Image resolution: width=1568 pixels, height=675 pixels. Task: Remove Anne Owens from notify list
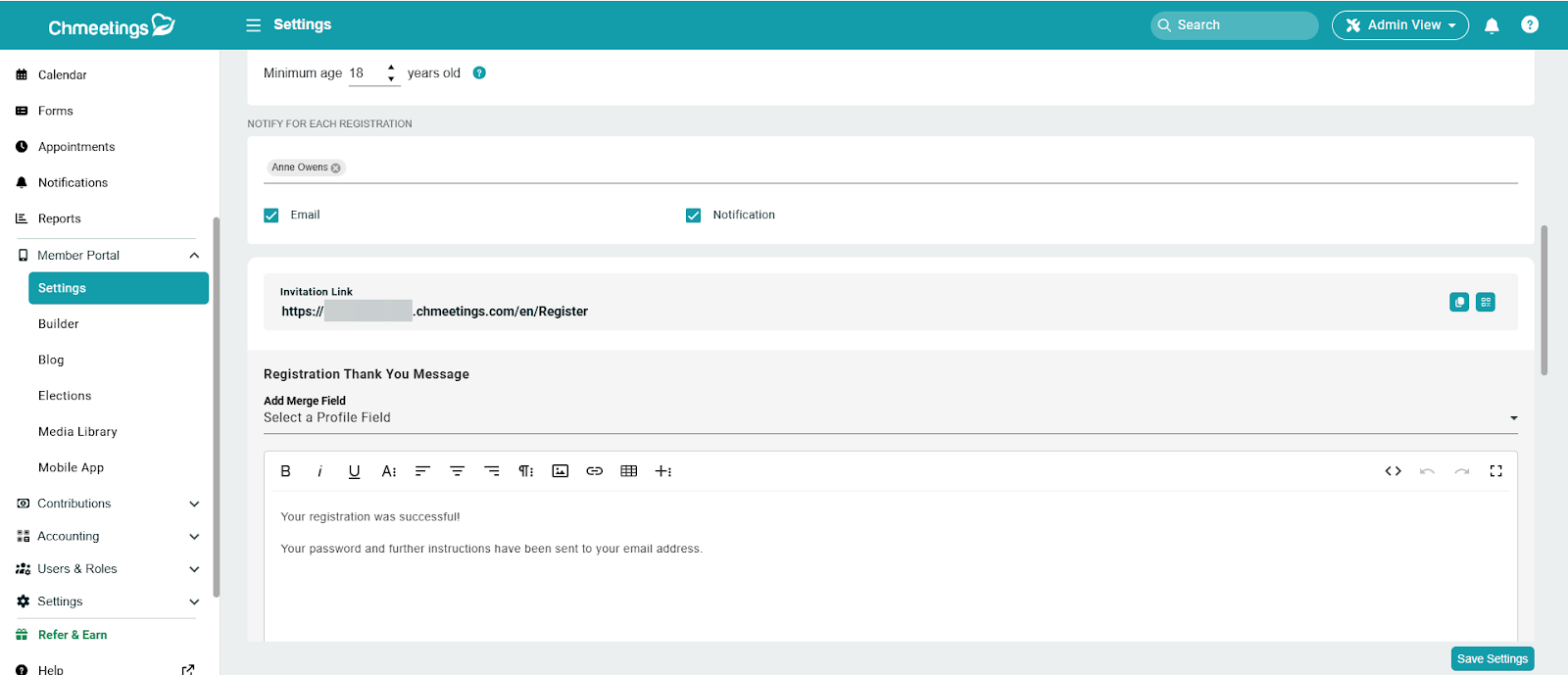coord(336,168)
